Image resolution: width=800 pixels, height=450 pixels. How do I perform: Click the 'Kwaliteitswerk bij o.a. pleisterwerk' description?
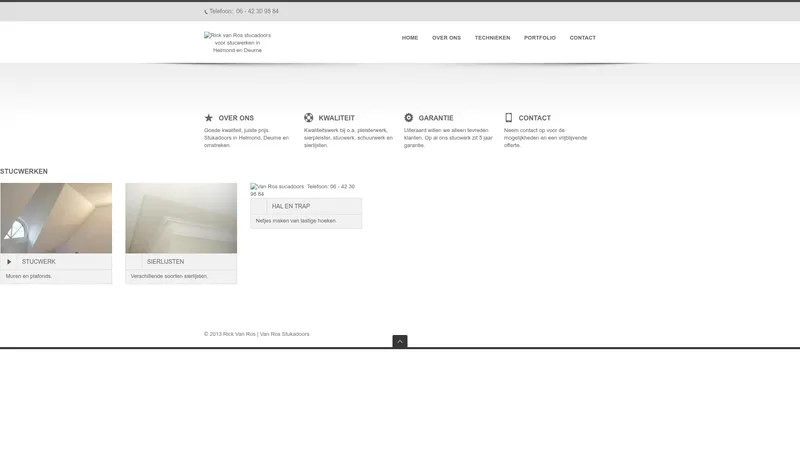pos(348,138)
